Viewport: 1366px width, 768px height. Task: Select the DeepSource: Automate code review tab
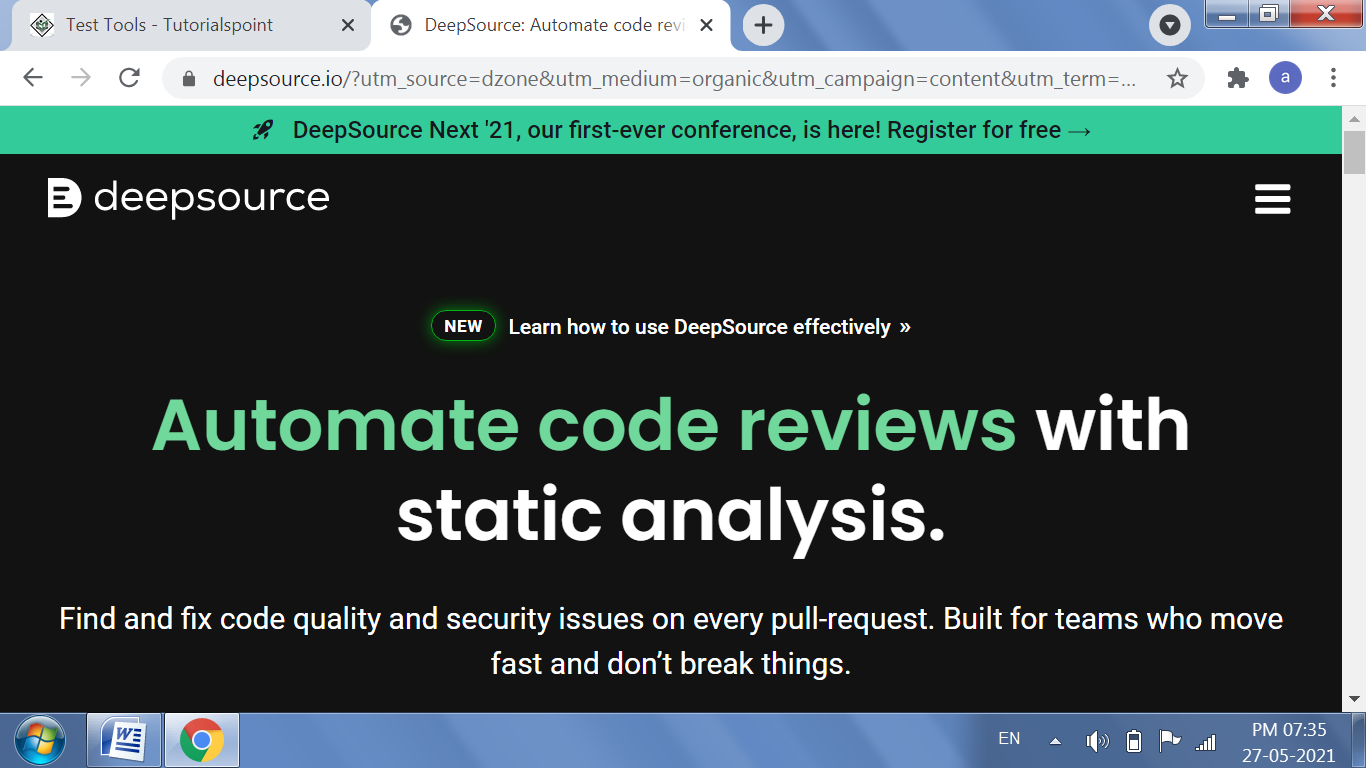[550, 25]
